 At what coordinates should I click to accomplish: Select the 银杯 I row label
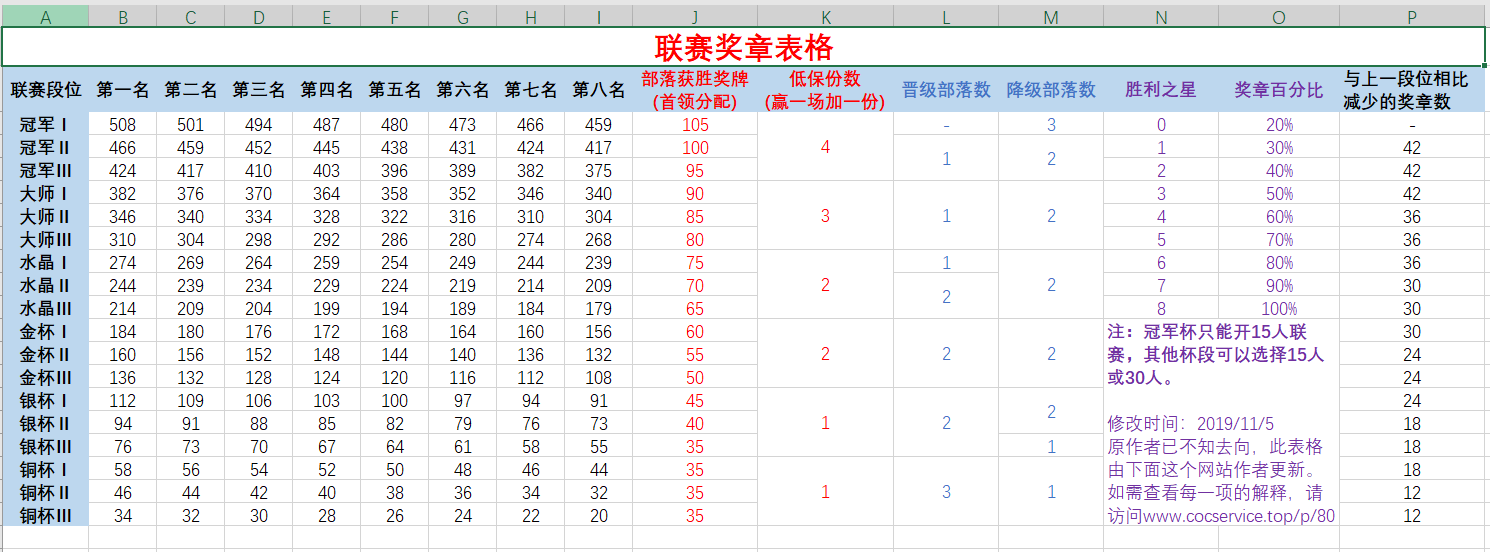[45, 401]
